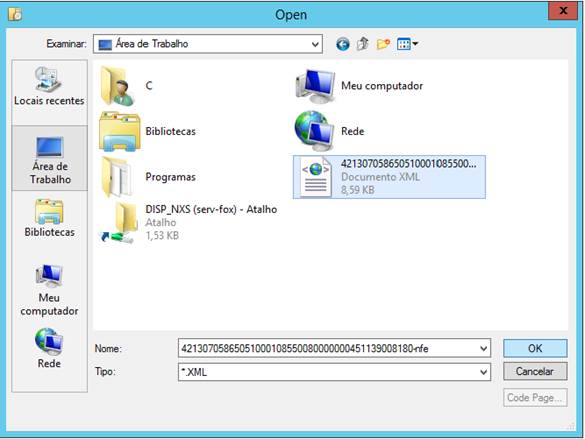The width and height of the screenshot is (585, 439).
Task: Open Meu computador in the places sidebar
Action: [49, 290]
